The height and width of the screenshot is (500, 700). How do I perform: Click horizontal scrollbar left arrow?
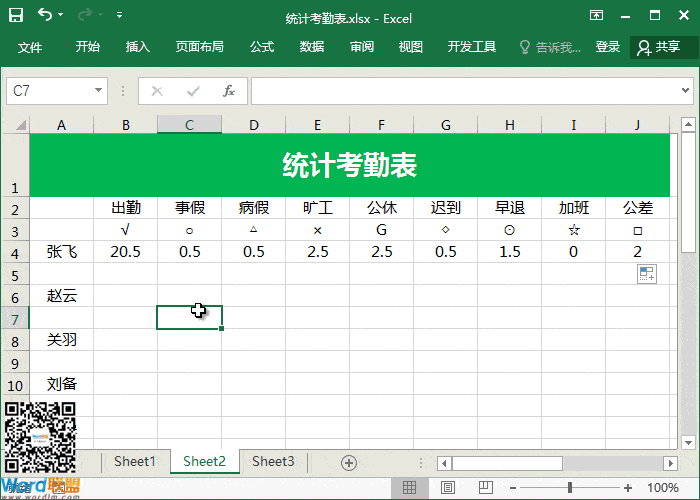(444, 463)
